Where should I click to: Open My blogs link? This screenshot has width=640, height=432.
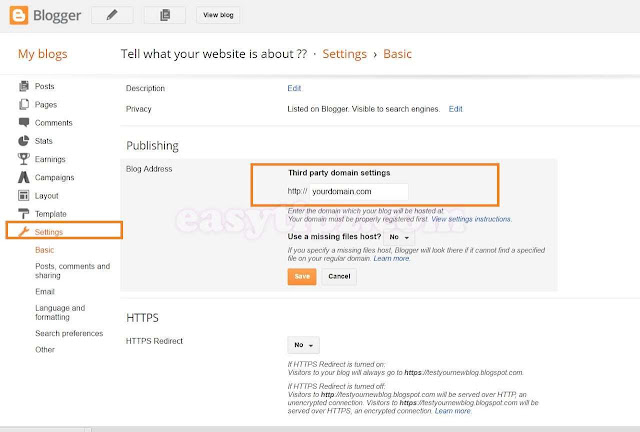coord(42,54)
